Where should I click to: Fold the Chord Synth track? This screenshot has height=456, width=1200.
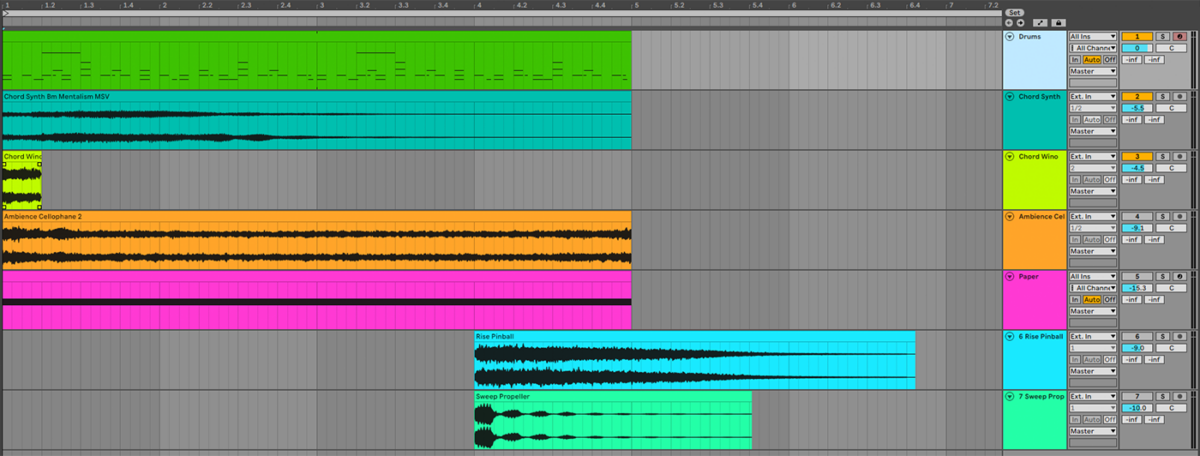tap(1009, 96)
